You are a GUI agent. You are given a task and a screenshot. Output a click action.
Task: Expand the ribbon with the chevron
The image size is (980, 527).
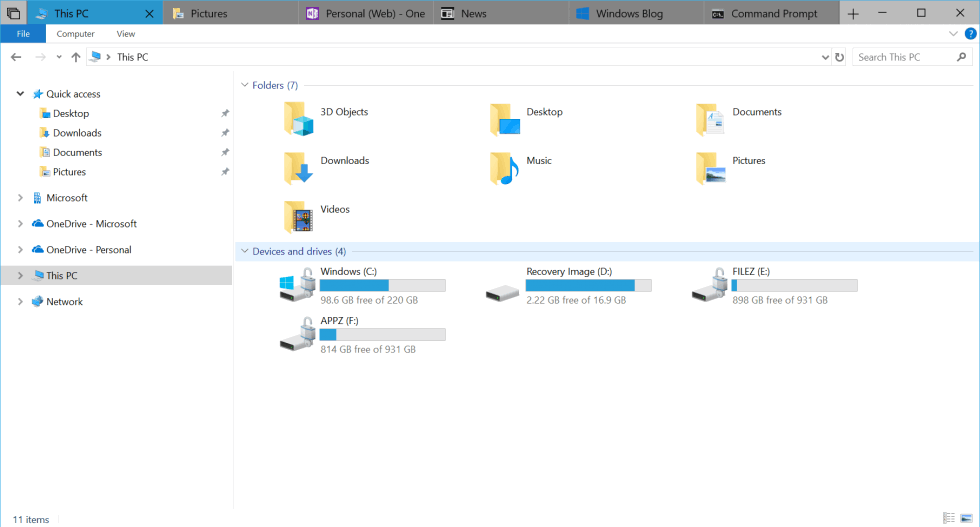click(953, 34)
